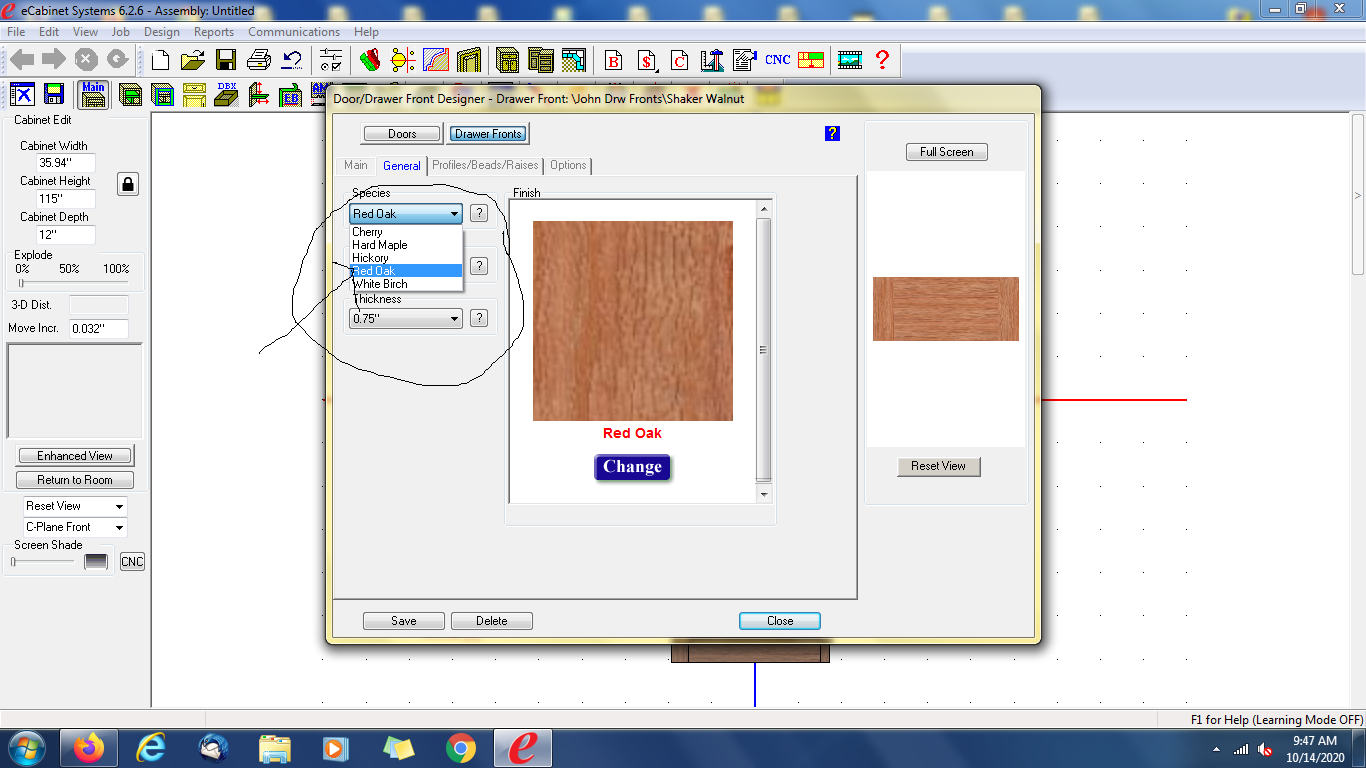Click the undo arrow toolbar icon
This screenshot has width=1366, height=768.
click(x=292, y=60)
